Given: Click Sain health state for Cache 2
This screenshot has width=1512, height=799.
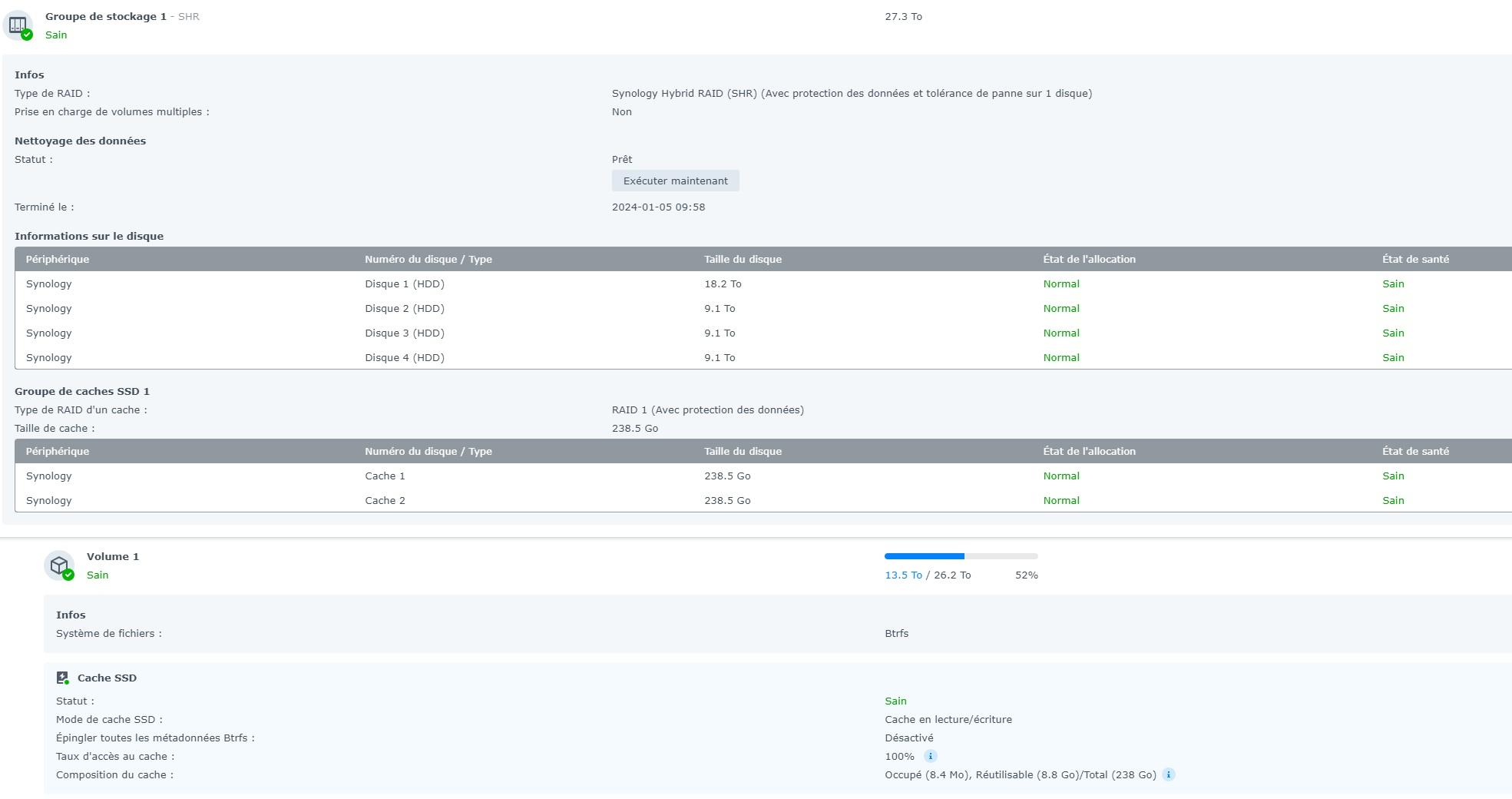Looking at the screenshot, I should point(1393,500).
